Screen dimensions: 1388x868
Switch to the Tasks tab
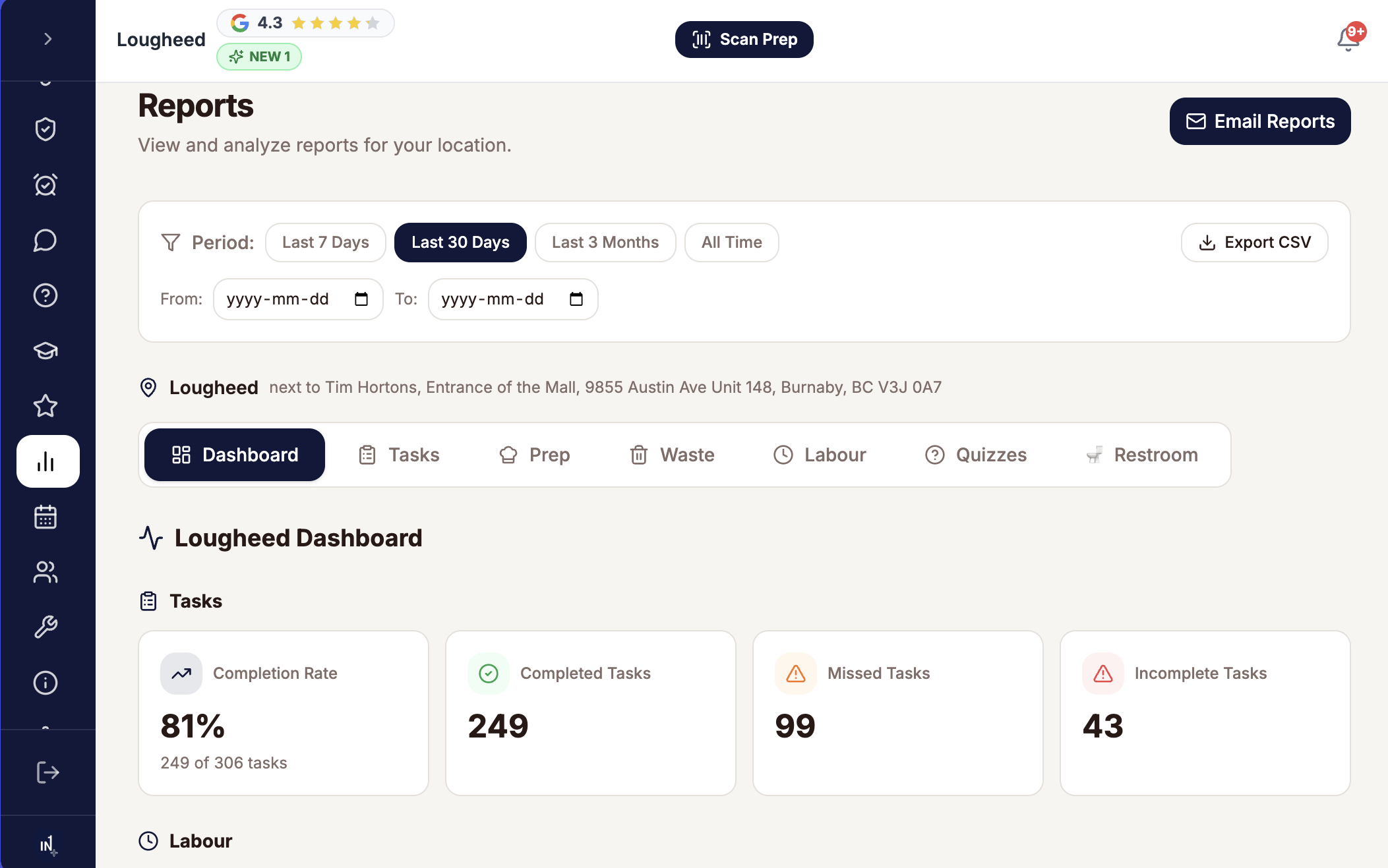coord(399,455)
